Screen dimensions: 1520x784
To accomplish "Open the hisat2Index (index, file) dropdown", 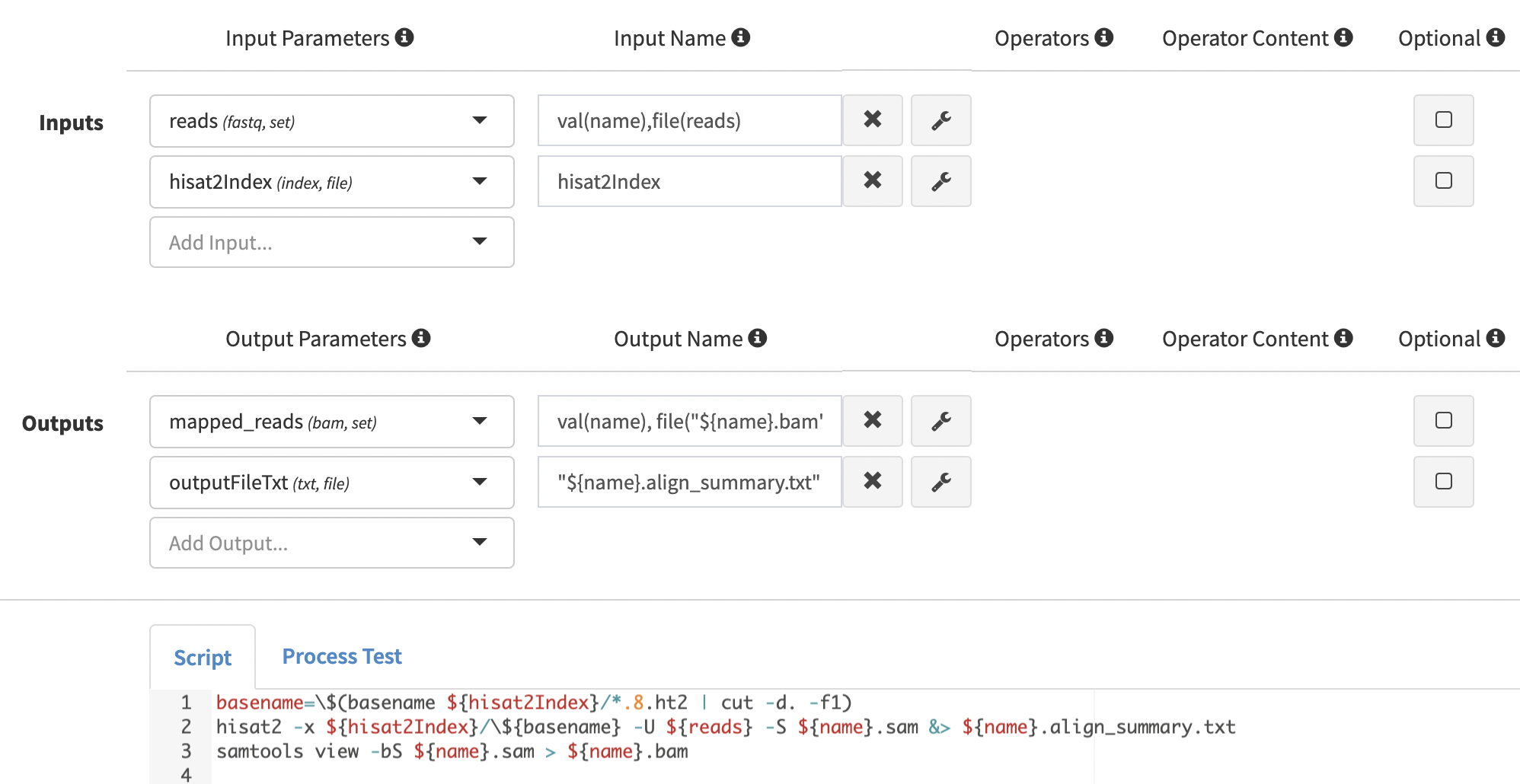I will 332,182.
